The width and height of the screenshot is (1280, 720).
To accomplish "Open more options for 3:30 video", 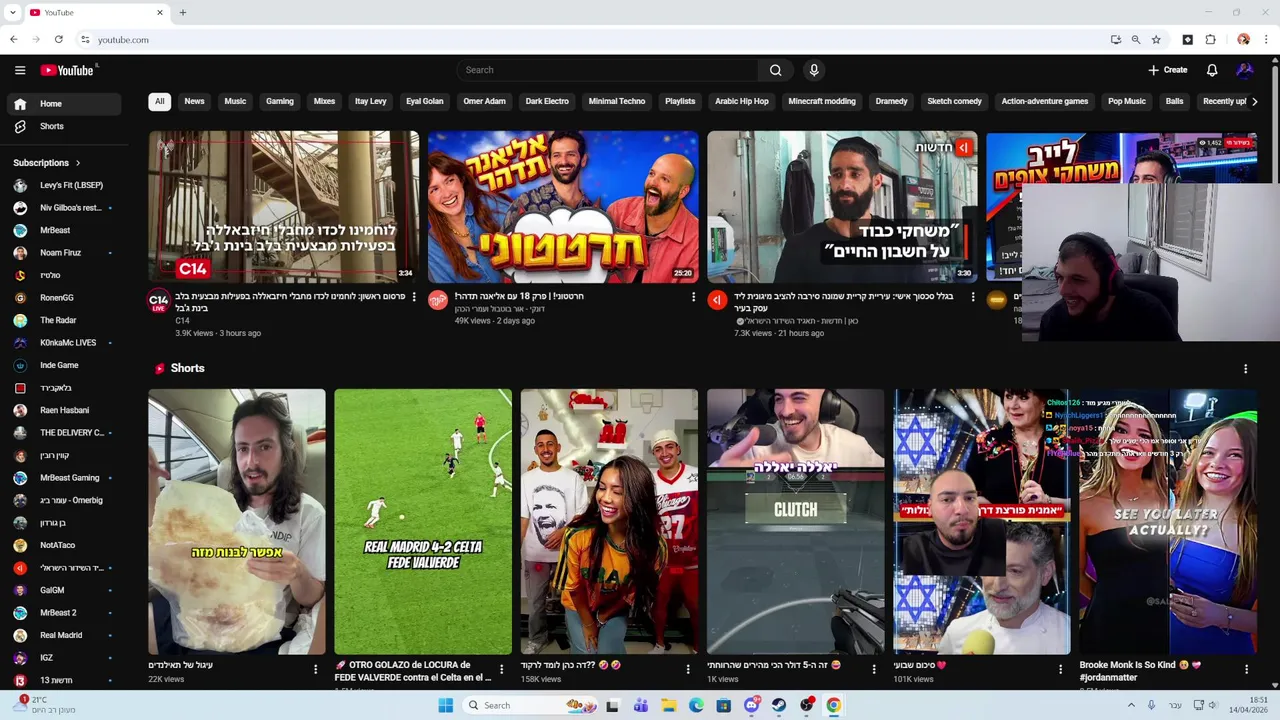I will tap(972, 297).
